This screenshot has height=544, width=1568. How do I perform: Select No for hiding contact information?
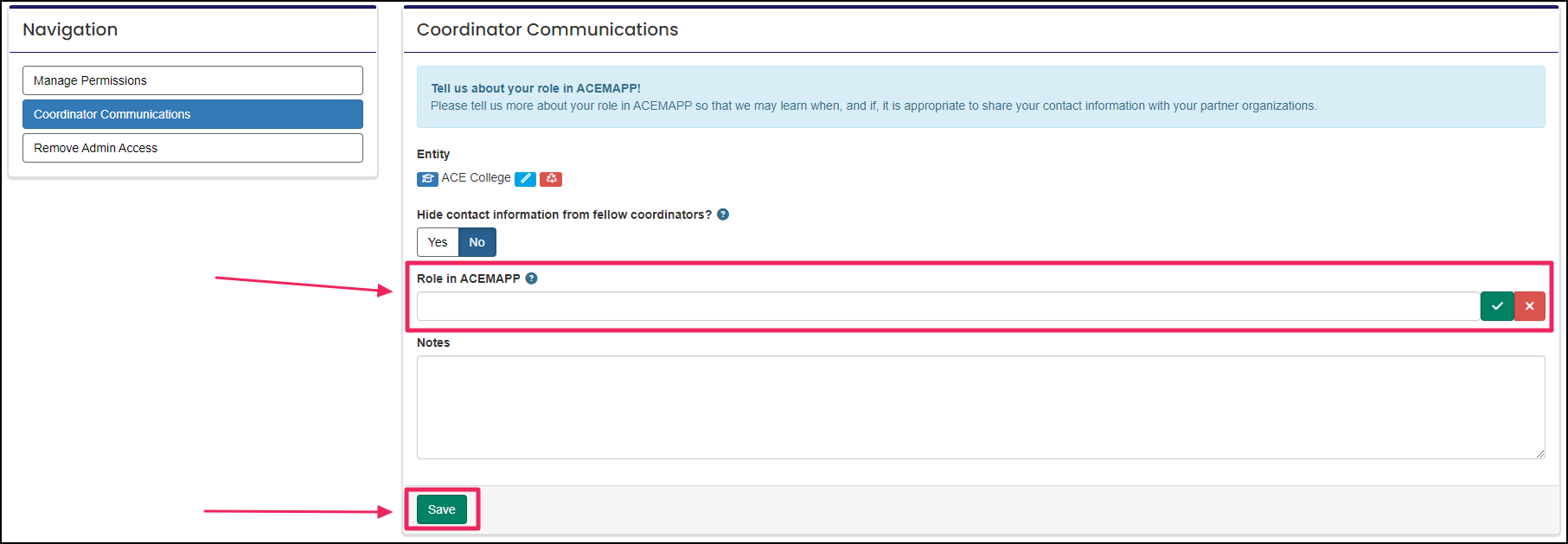pyautogui.click(x=477, y=242)
